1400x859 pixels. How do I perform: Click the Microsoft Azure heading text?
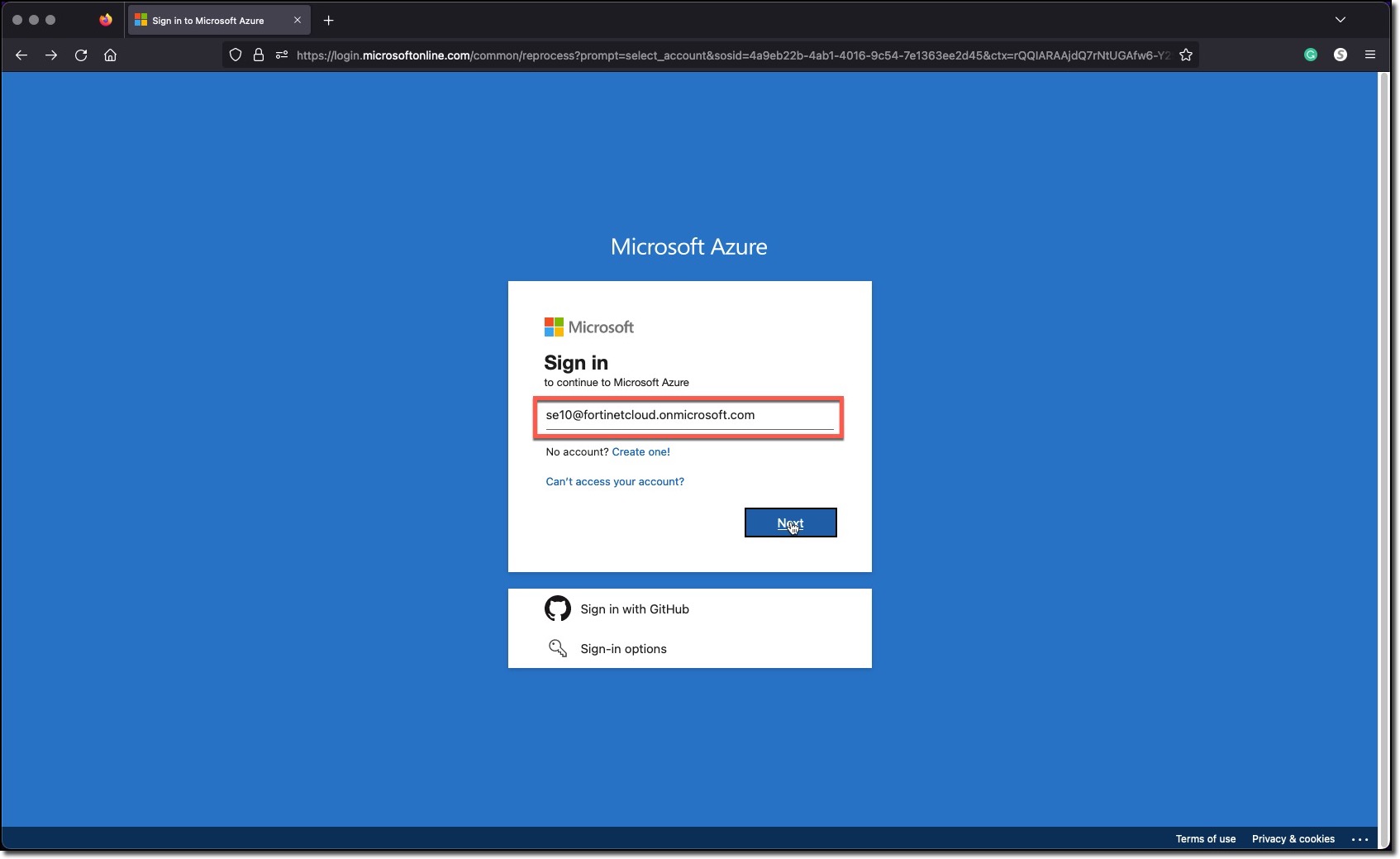(x=689, y=246)
